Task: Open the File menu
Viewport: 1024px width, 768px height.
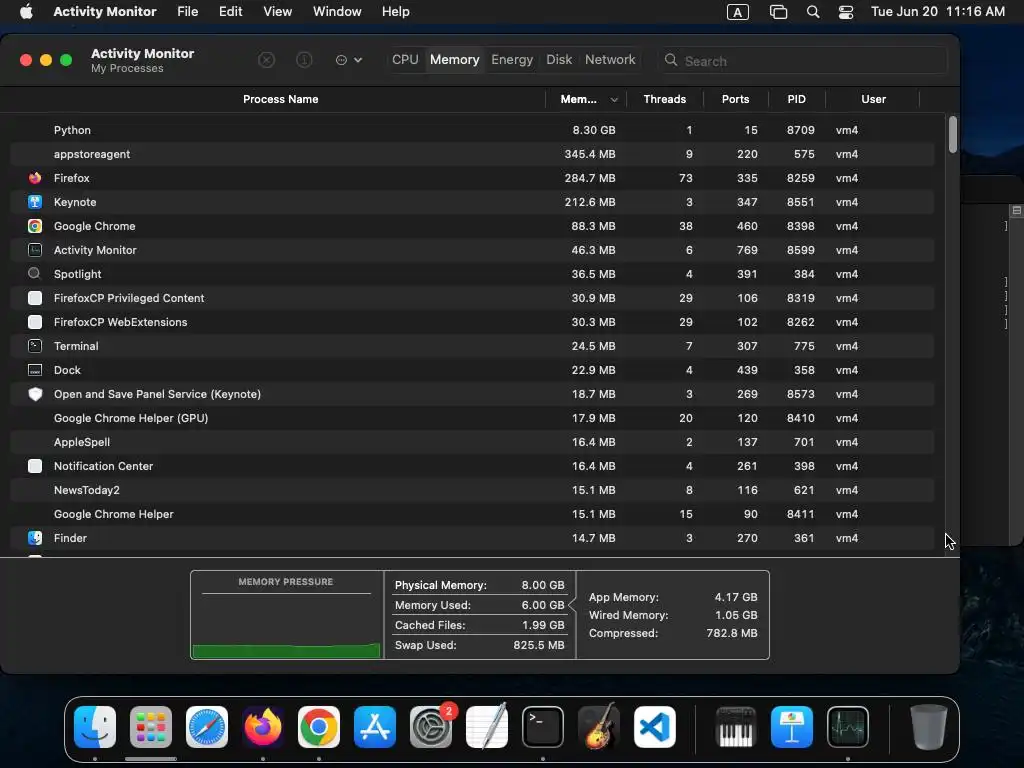Action: pos(187,12)
